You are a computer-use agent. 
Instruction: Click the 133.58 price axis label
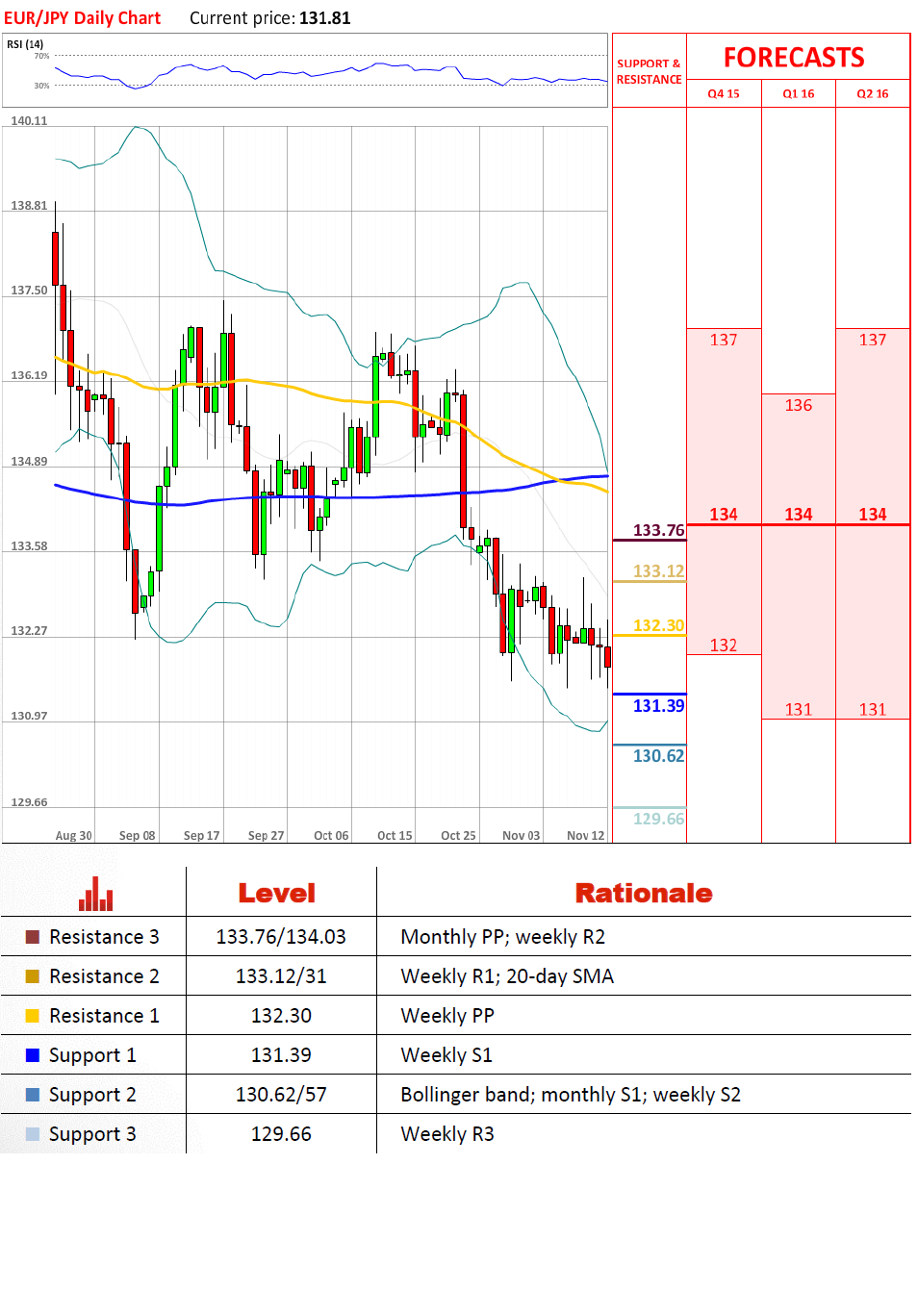(x=29, y=546)
